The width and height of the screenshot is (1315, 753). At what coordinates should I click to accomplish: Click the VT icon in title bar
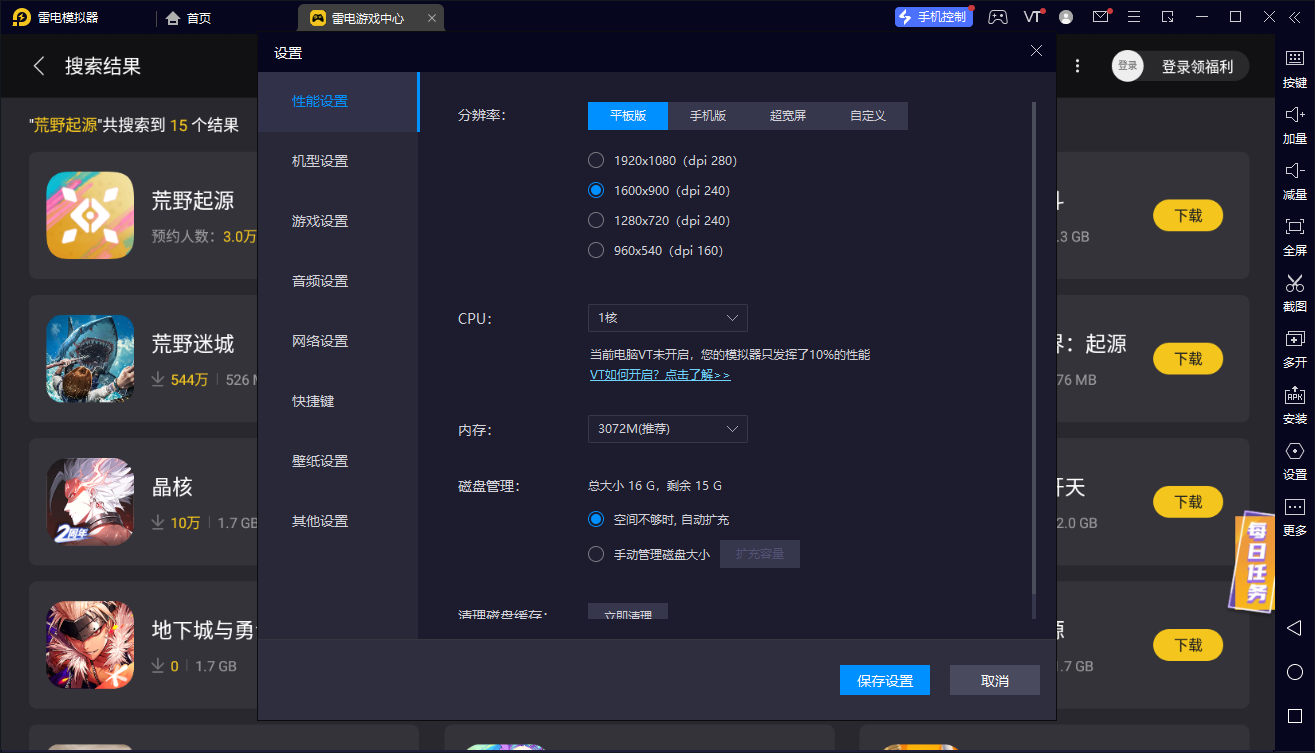tap(1033, 17)
